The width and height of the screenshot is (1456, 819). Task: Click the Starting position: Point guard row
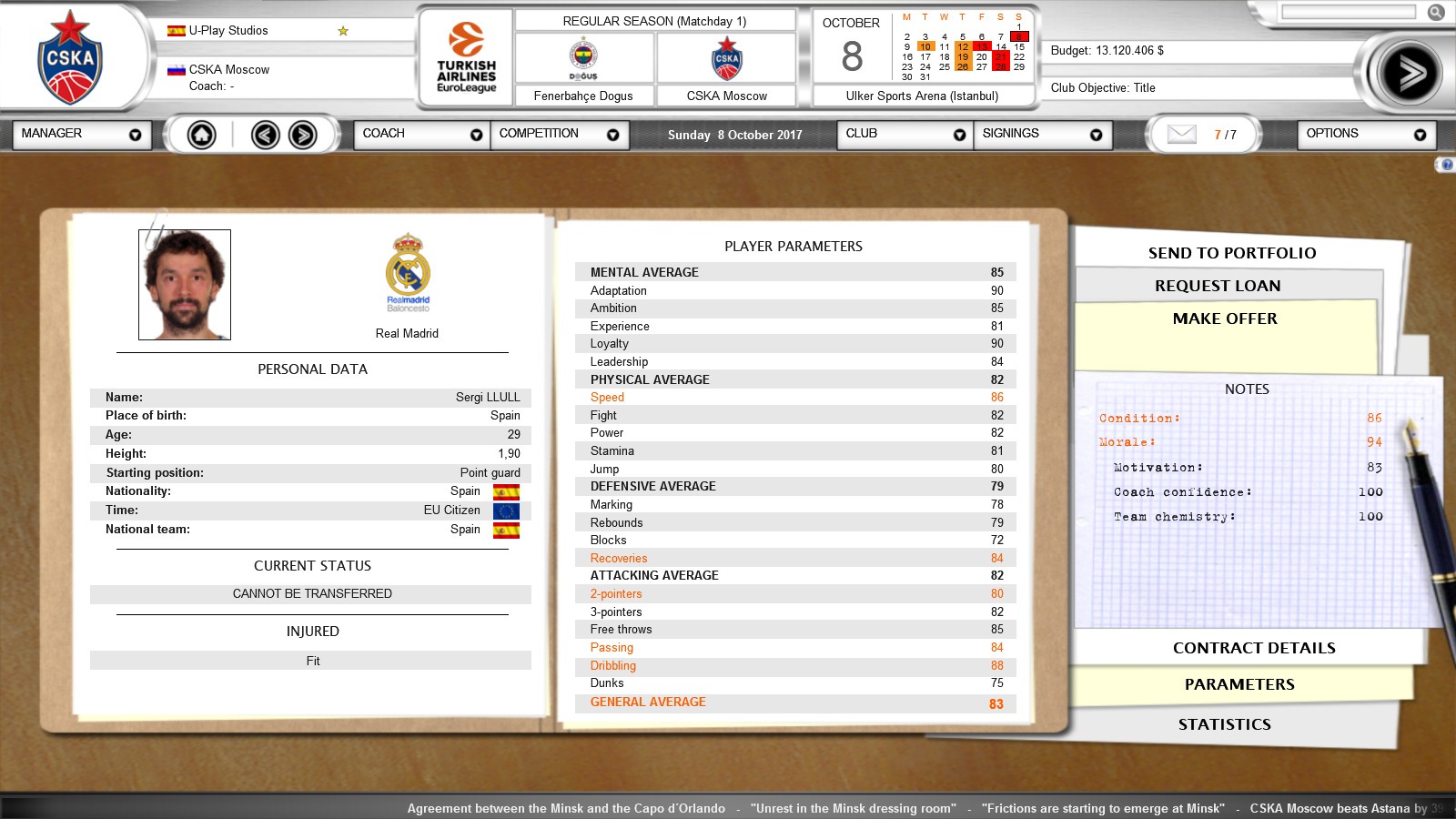click(310, 473)
